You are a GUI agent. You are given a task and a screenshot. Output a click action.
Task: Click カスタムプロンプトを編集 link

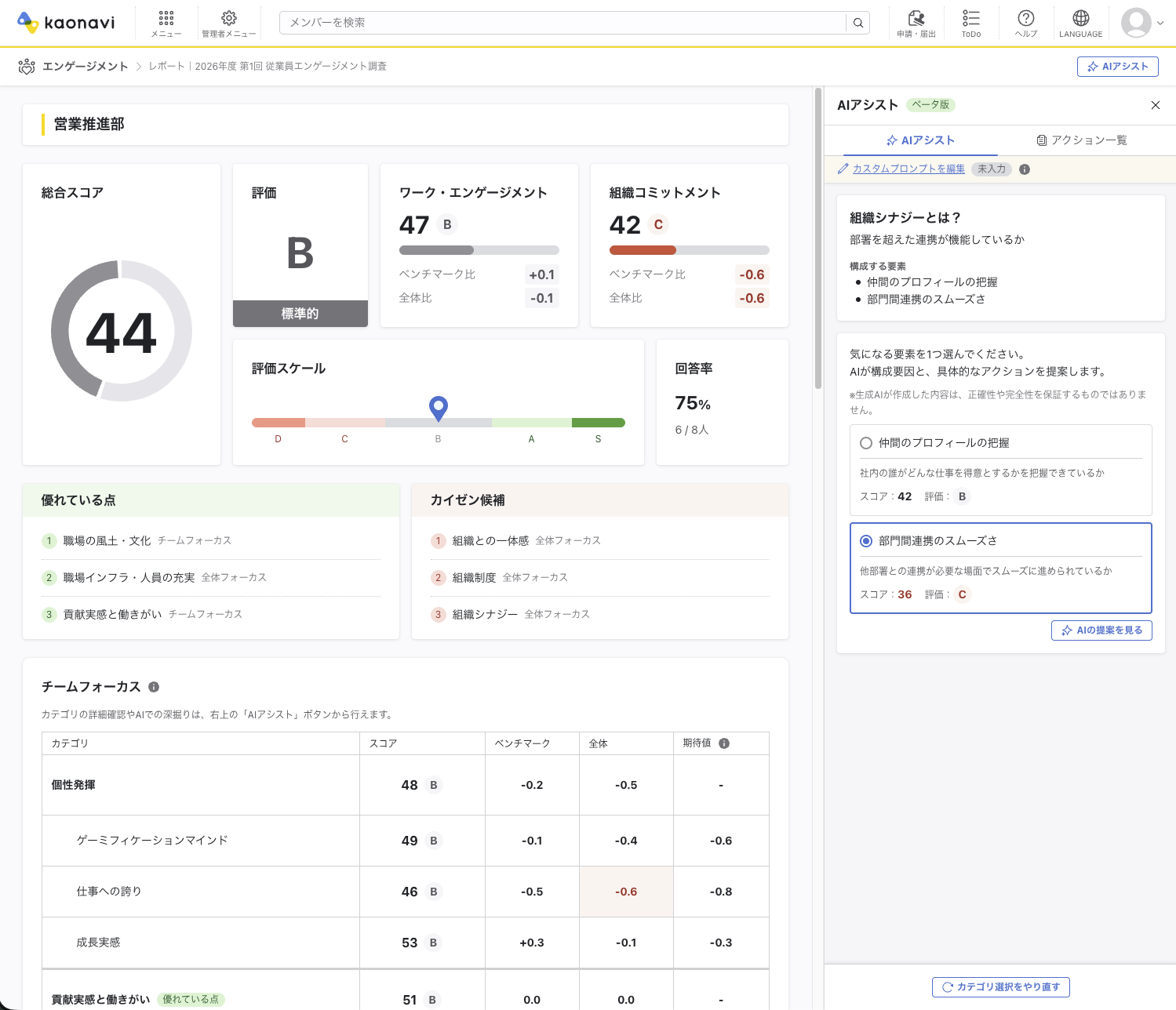tap(908, 169)
